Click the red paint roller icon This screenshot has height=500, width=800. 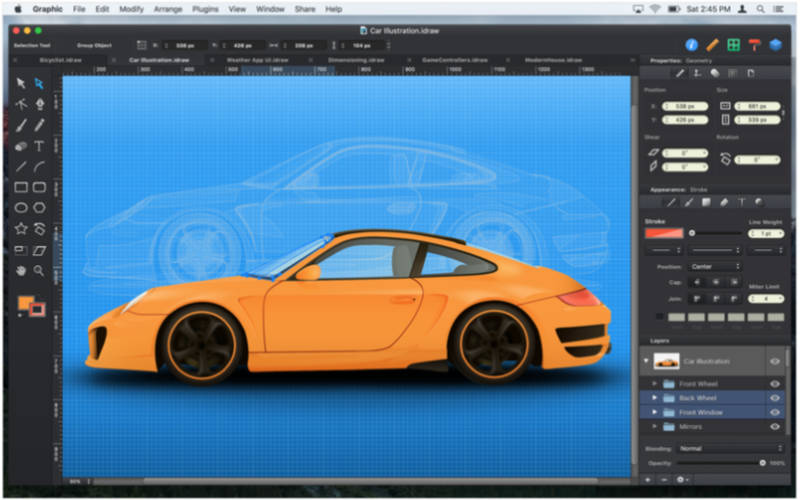pos(755,45)
